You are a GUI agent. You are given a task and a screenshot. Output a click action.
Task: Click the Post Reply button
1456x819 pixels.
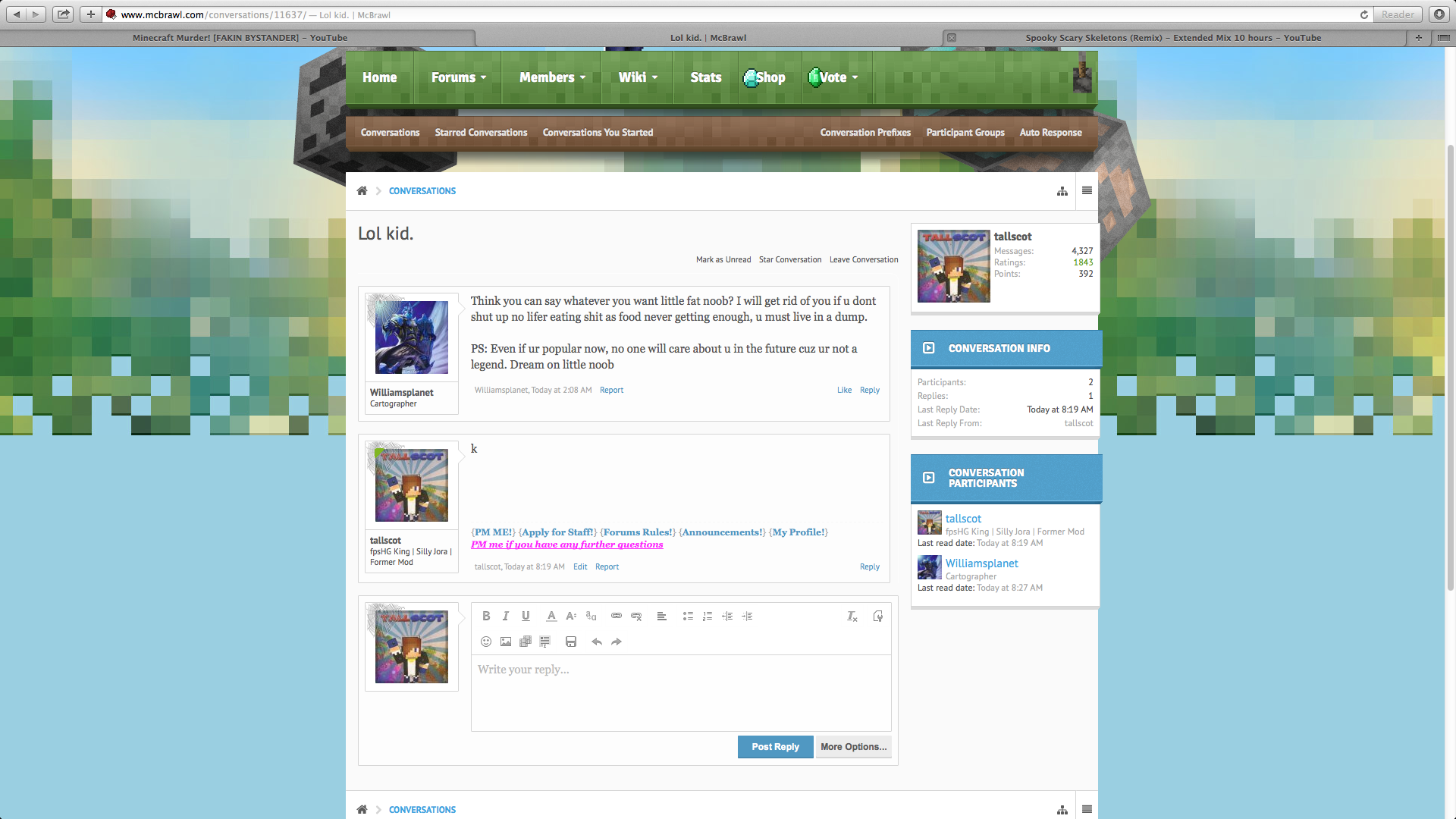point(775,746)
